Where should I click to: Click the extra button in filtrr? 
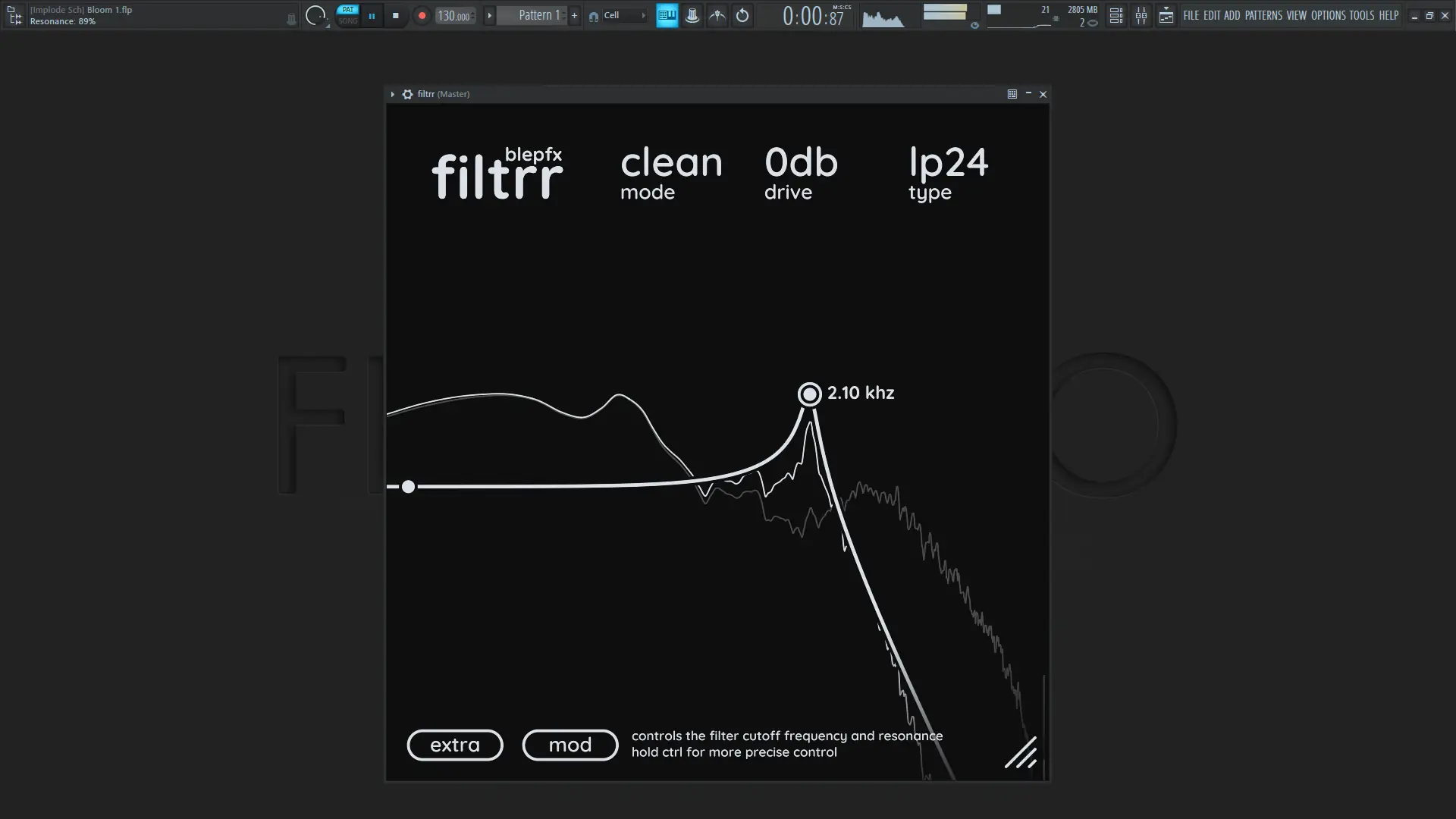(454, 745)
